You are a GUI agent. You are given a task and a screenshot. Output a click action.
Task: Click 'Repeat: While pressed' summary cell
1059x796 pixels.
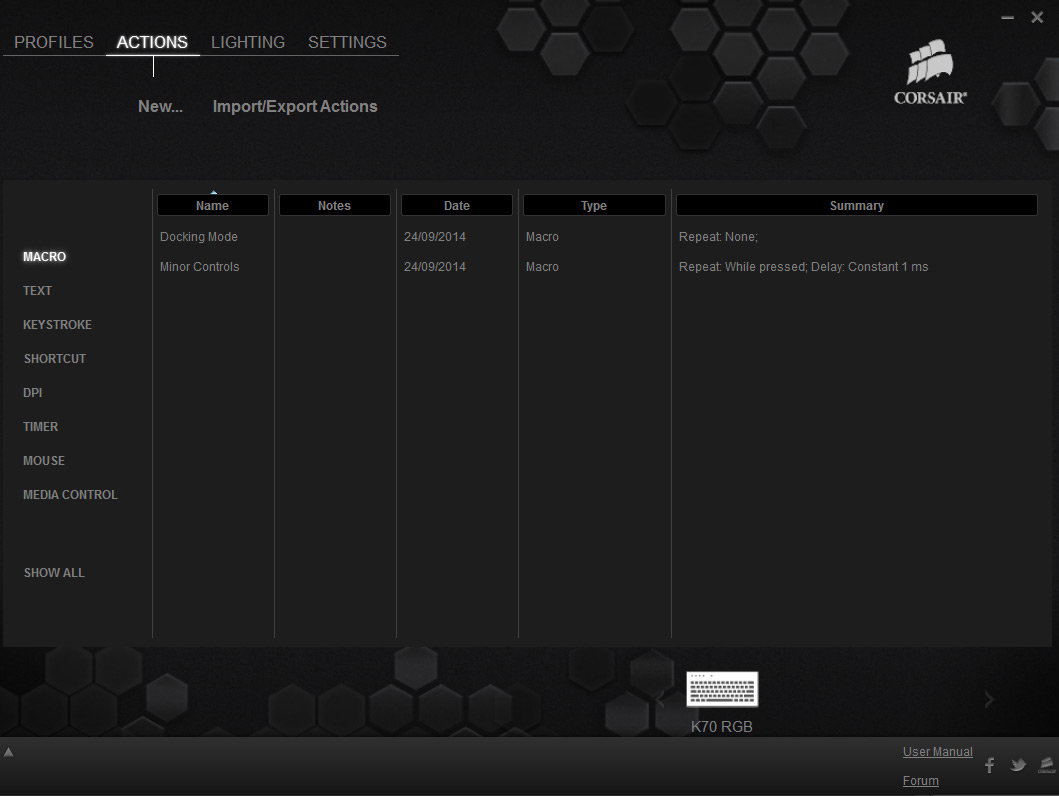[x=803, y=267]
